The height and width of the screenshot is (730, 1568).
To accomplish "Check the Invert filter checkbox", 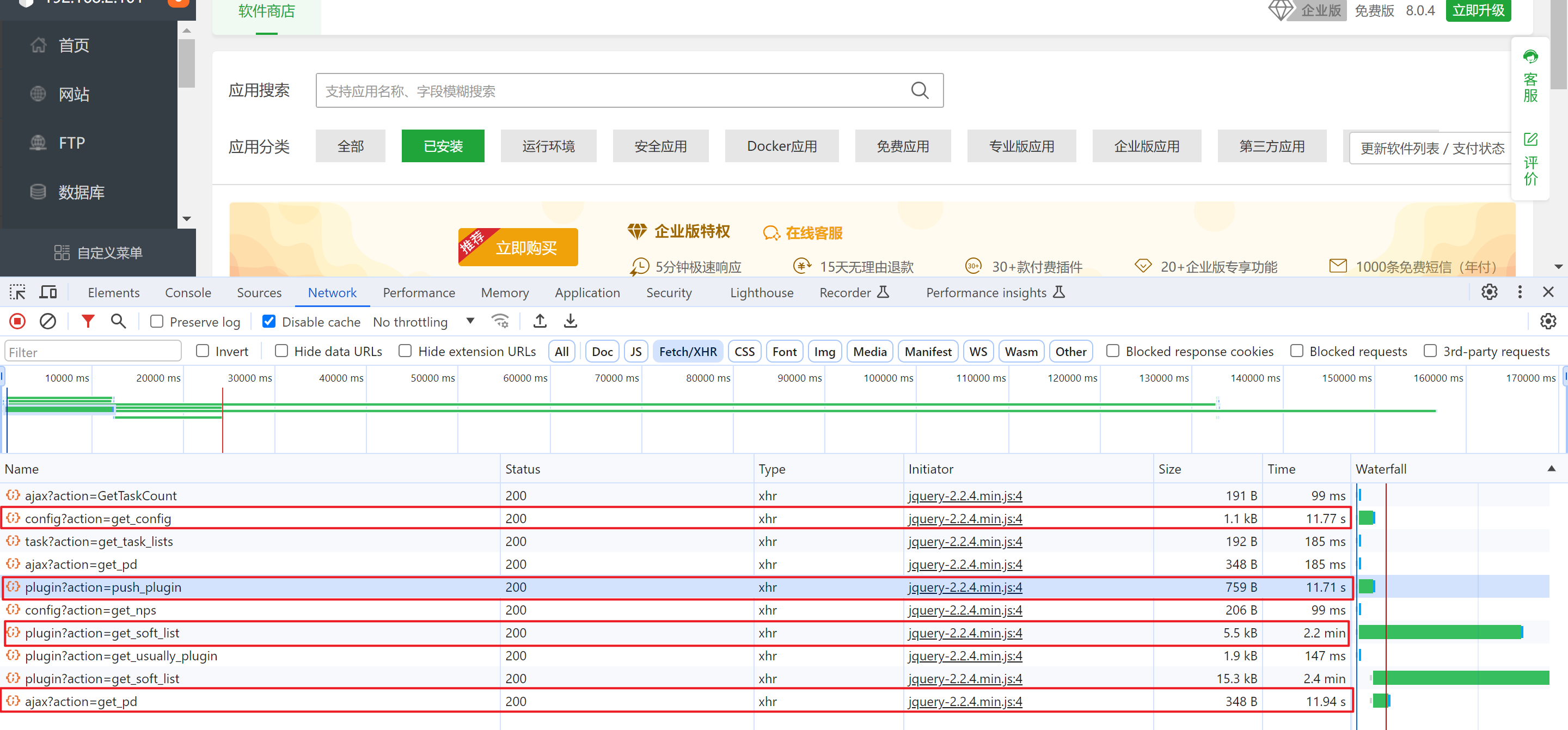I will click(203, 351).
